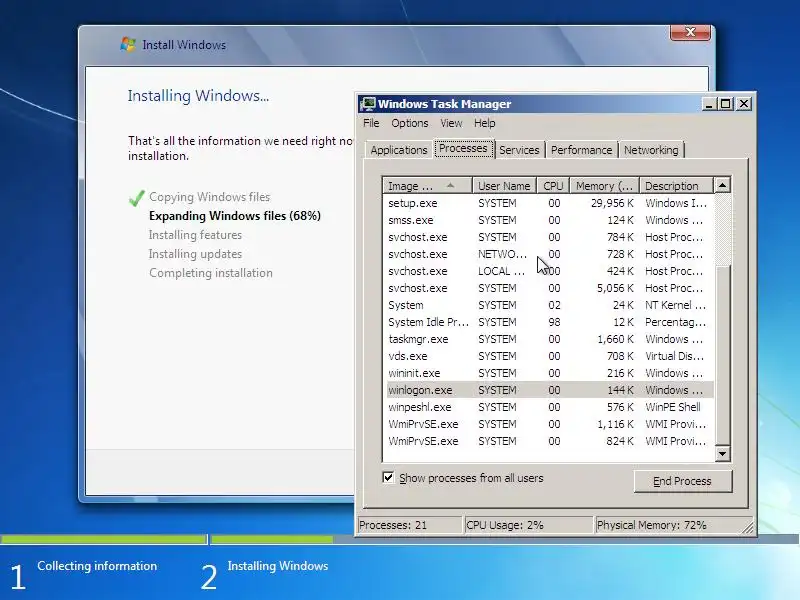The height and width of the screenshot is (600, 800).
Task: Click the process list scrollbar thumb
Action: tap(722, 355)
